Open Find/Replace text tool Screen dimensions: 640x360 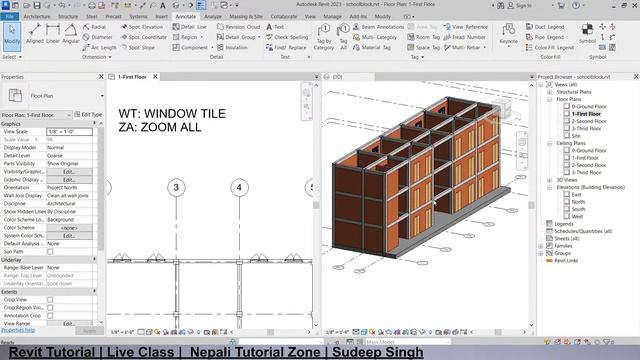pos(286,47)
